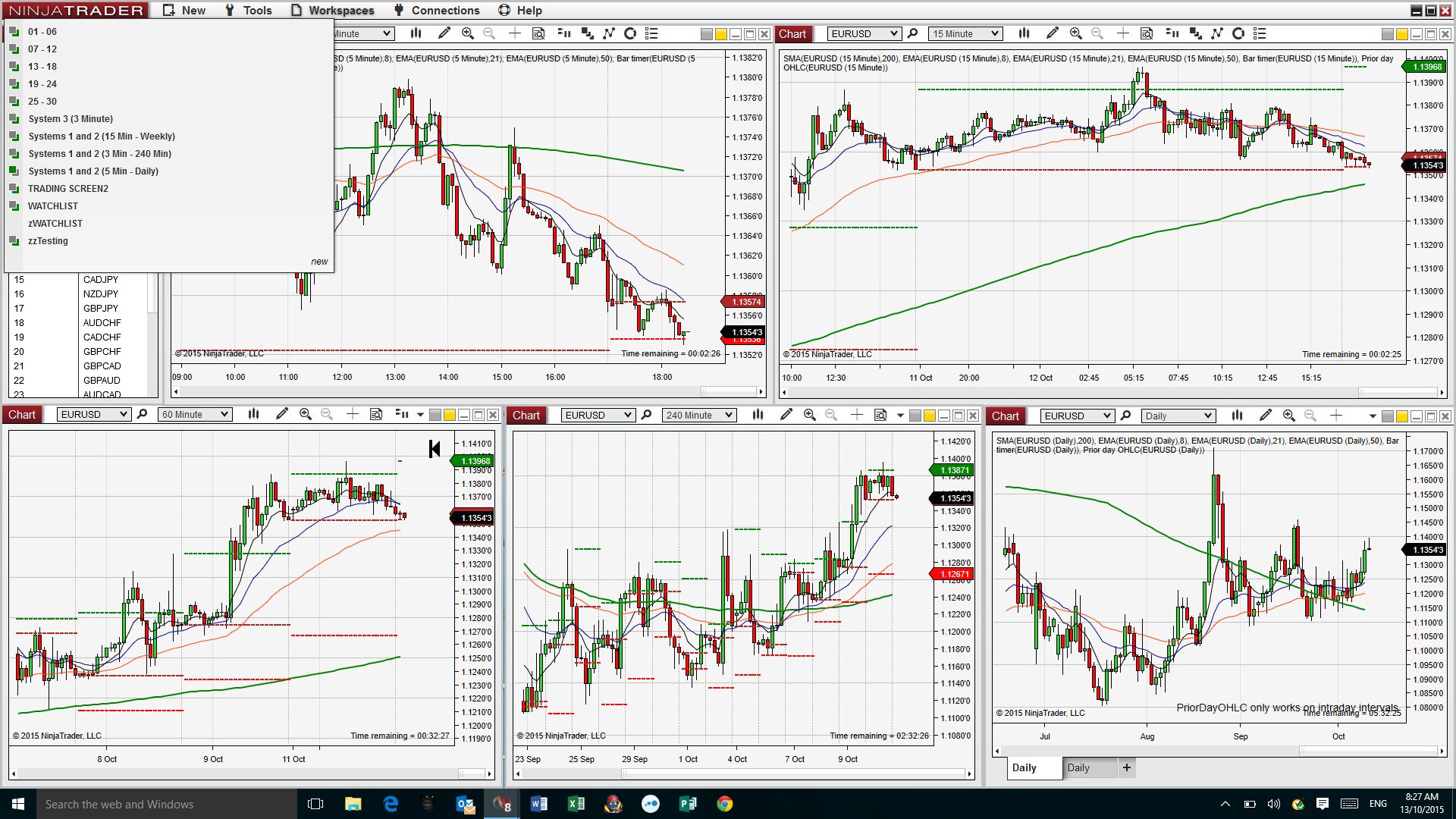
Task: Click indicators icon on 15 Minute chart
Action: coord(1216,33)
